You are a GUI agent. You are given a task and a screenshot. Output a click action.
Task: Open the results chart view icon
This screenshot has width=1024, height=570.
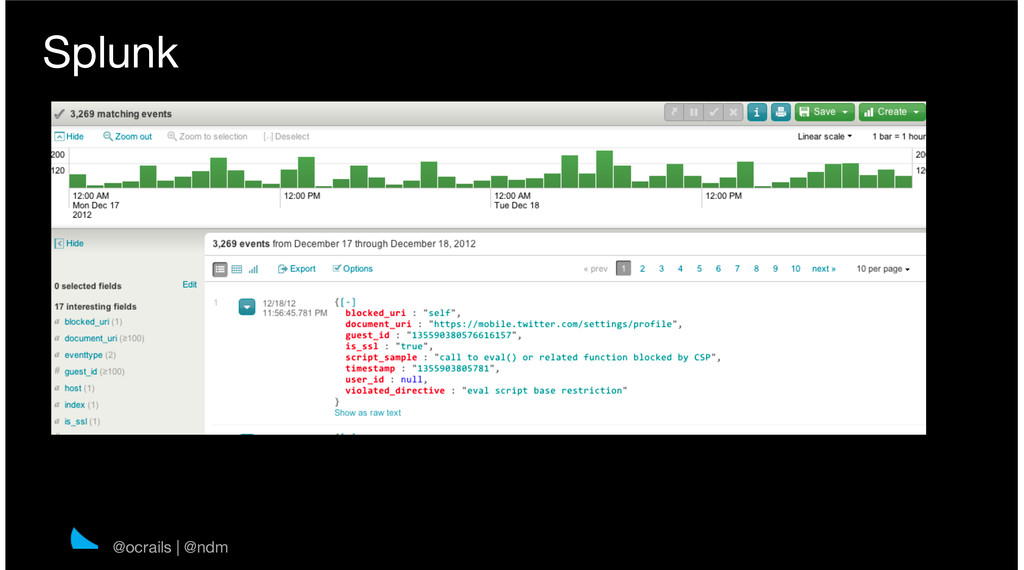253,269
